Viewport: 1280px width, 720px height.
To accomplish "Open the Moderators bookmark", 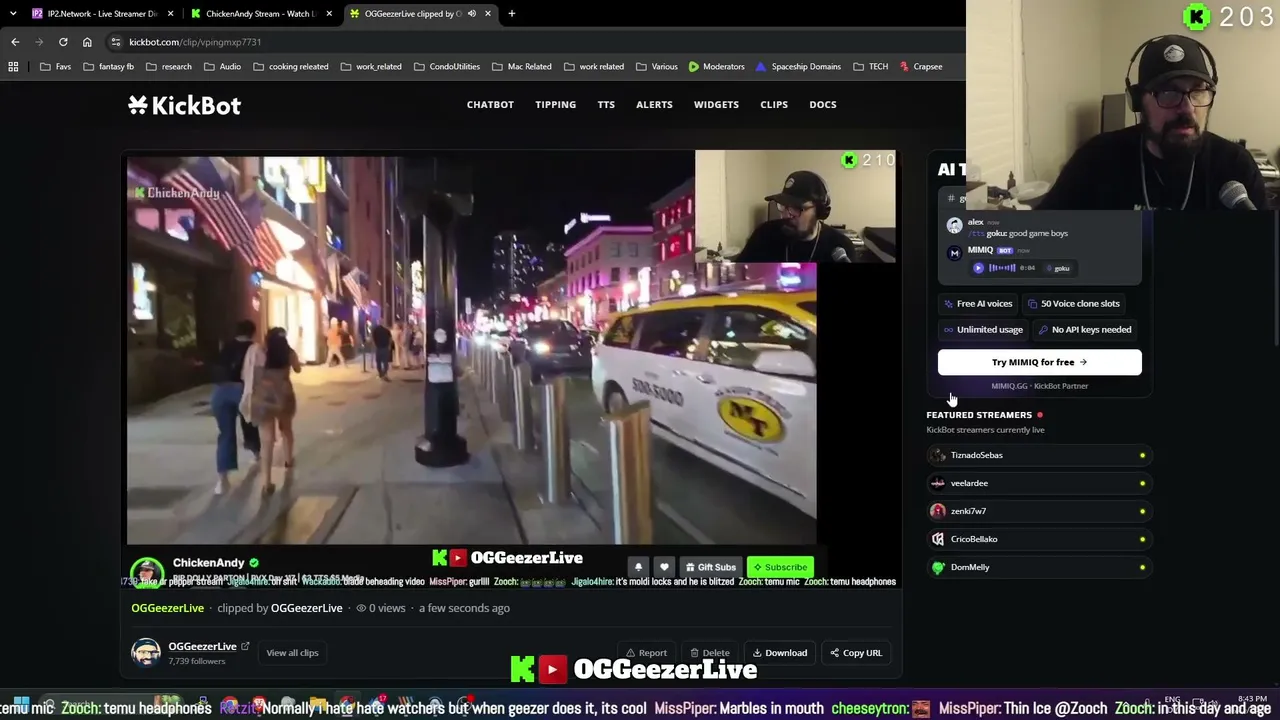I will click(716, 67).
